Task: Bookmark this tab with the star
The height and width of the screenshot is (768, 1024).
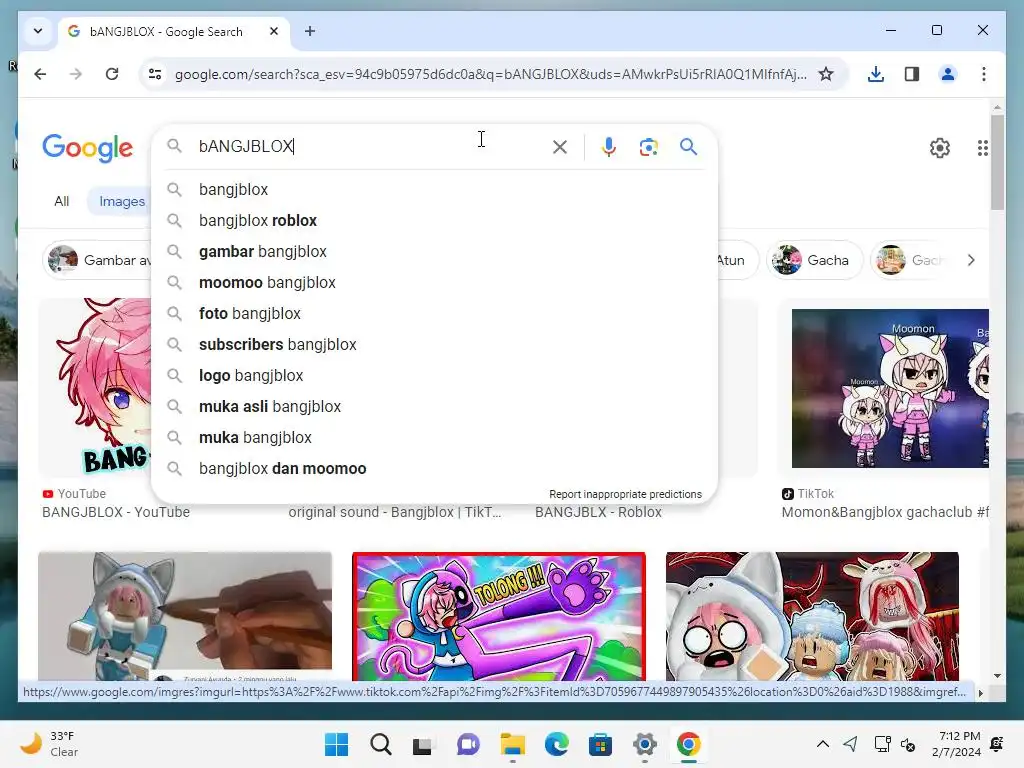Action: click(x=826, y=74)
